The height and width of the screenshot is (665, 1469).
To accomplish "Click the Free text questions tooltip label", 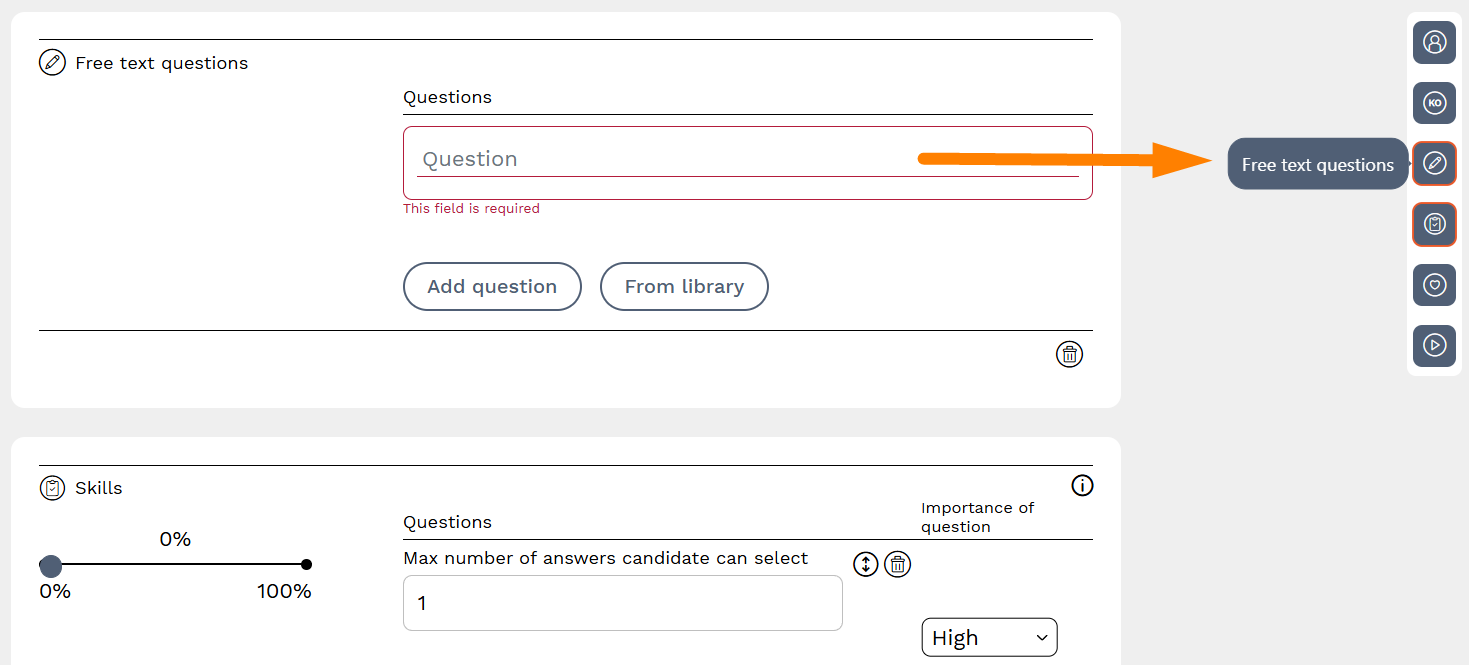I will 1317,165.
